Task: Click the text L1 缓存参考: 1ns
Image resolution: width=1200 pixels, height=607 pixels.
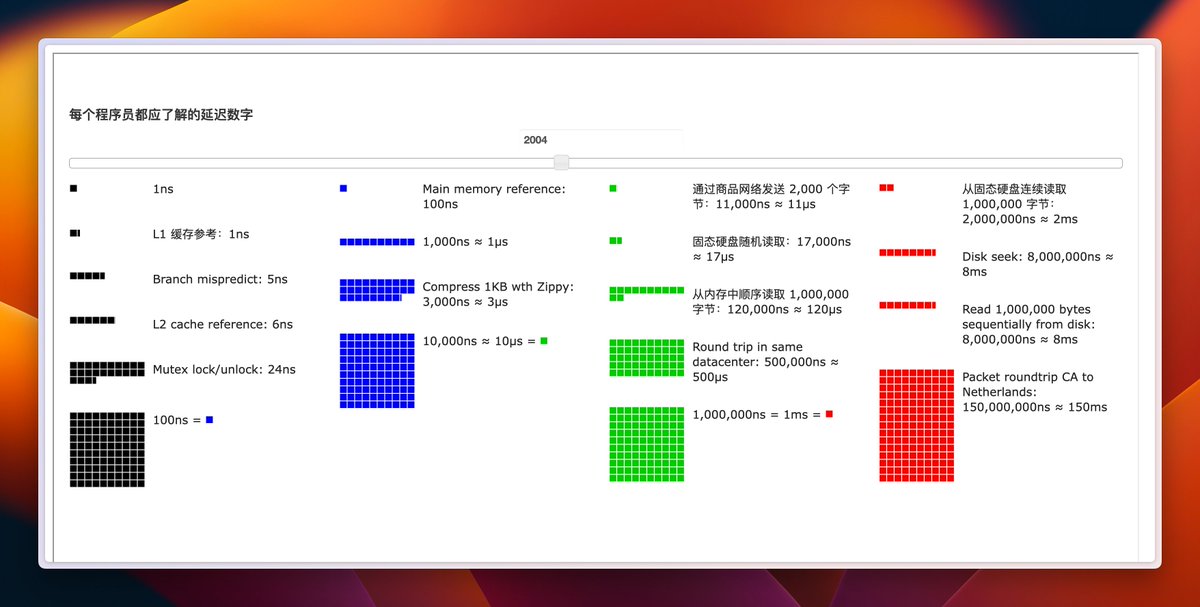Action: coord(201,234)
